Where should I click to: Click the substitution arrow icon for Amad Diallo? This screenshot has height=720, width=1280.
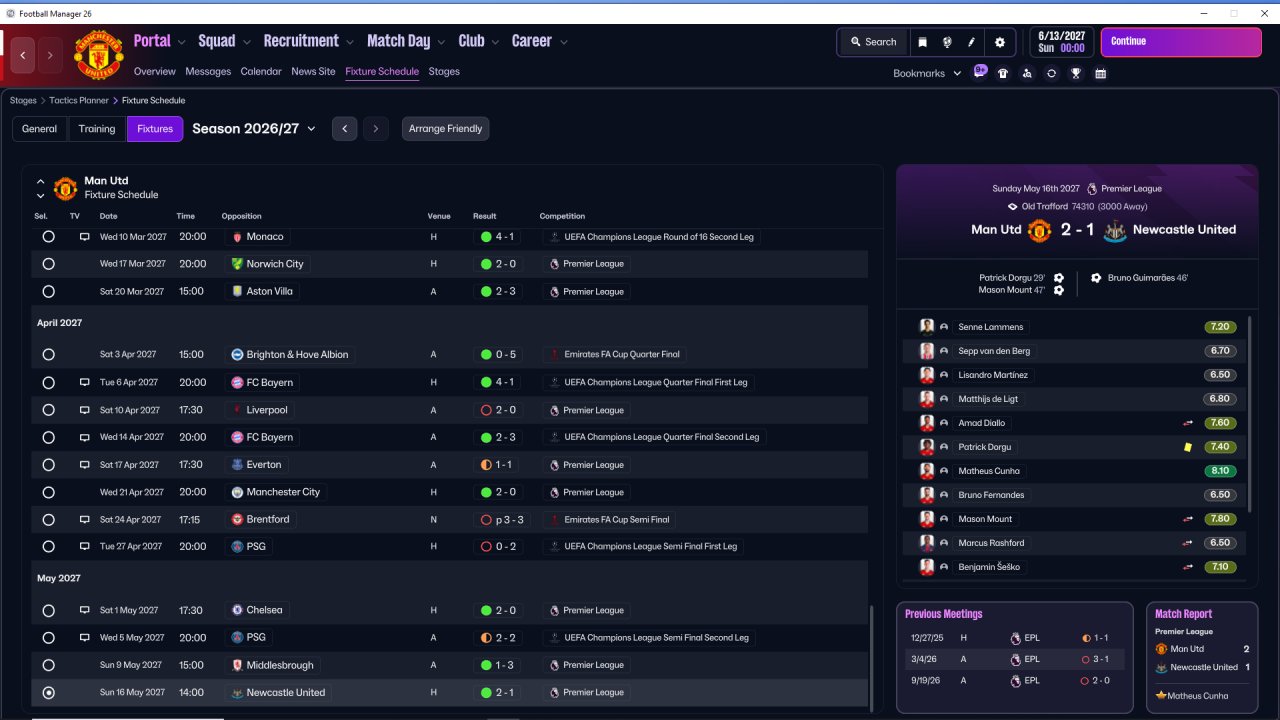(x=1188, y=423)
